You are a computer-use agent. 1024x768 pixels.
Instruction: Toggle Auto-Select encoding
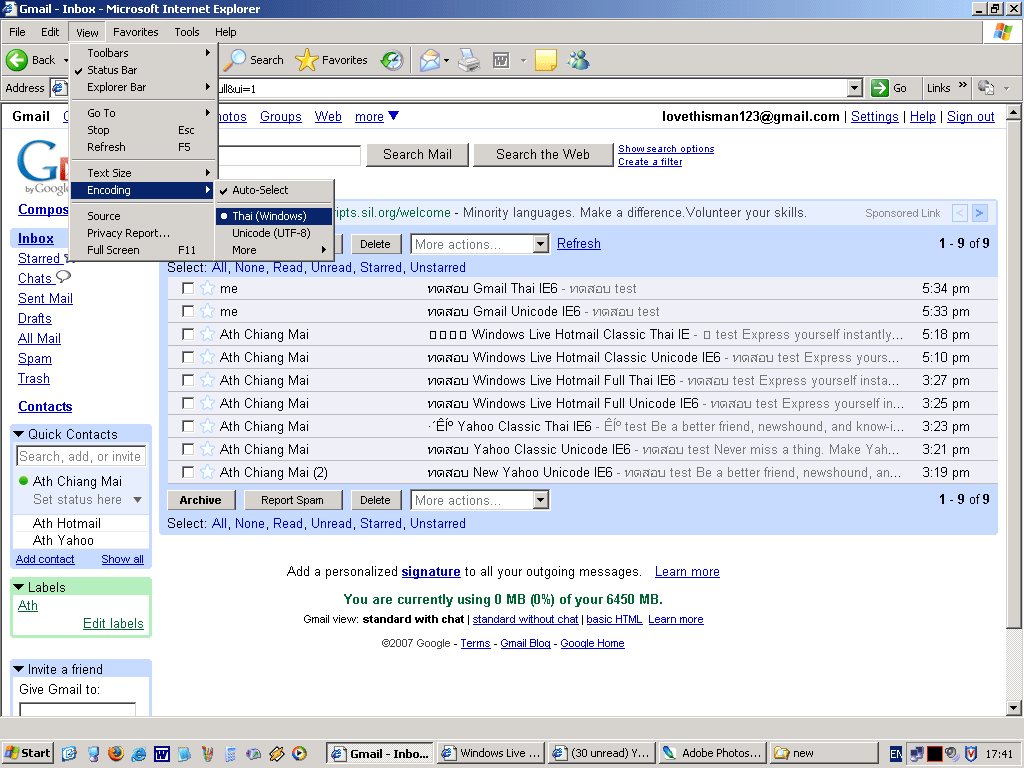click(x=274, y=190)
